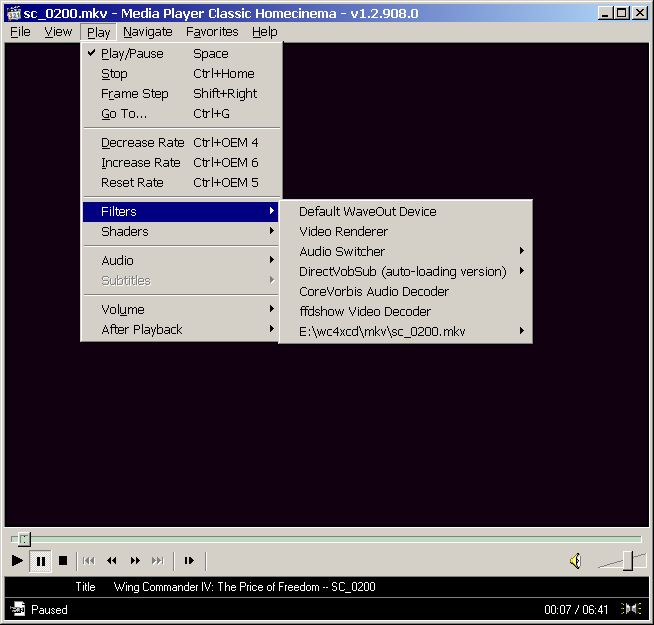Click the volume slider handle
The width and height of the screenshot is (654, 625).
628,560
